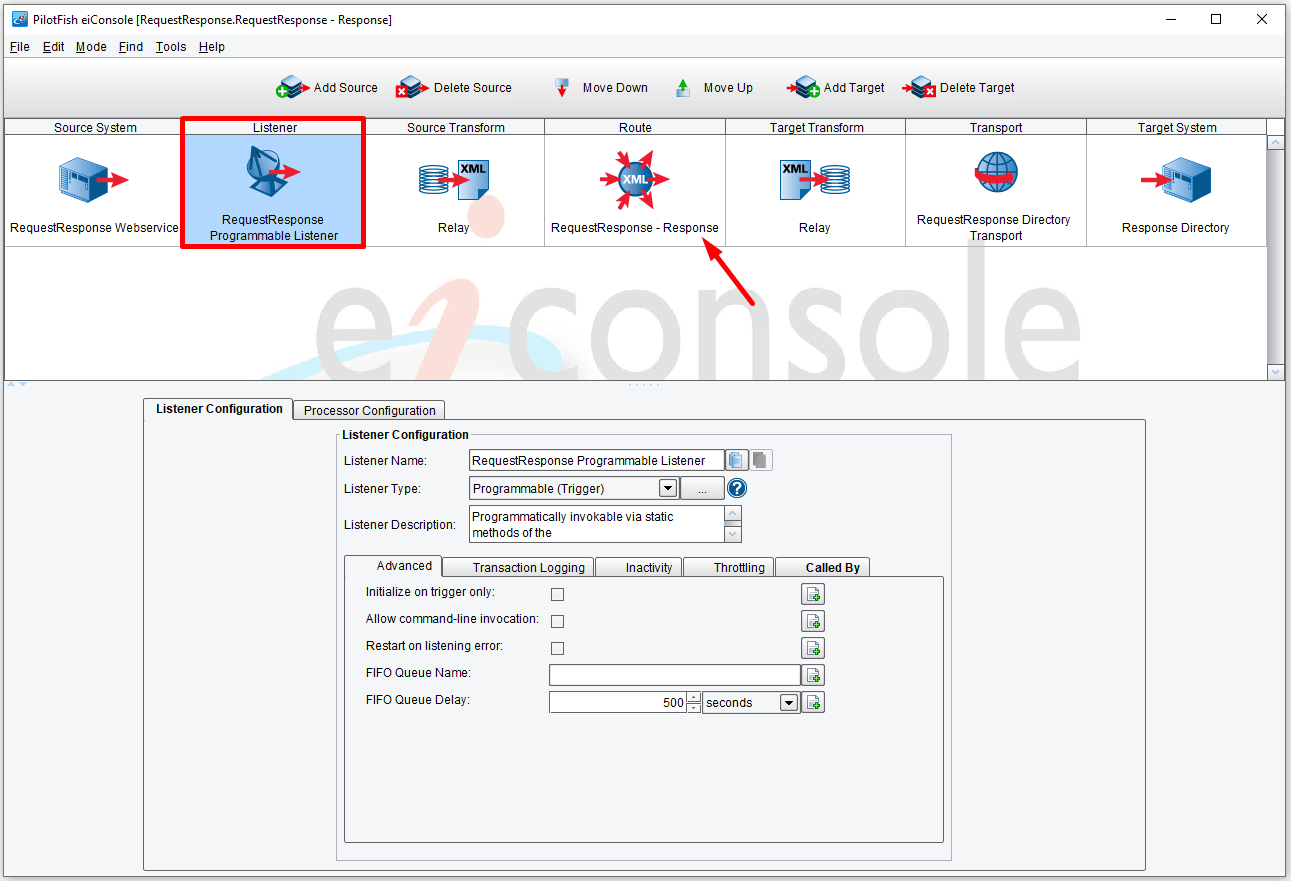
Task: Click the FIFO Queue Delay number field
Action: (x=618, y=702)
